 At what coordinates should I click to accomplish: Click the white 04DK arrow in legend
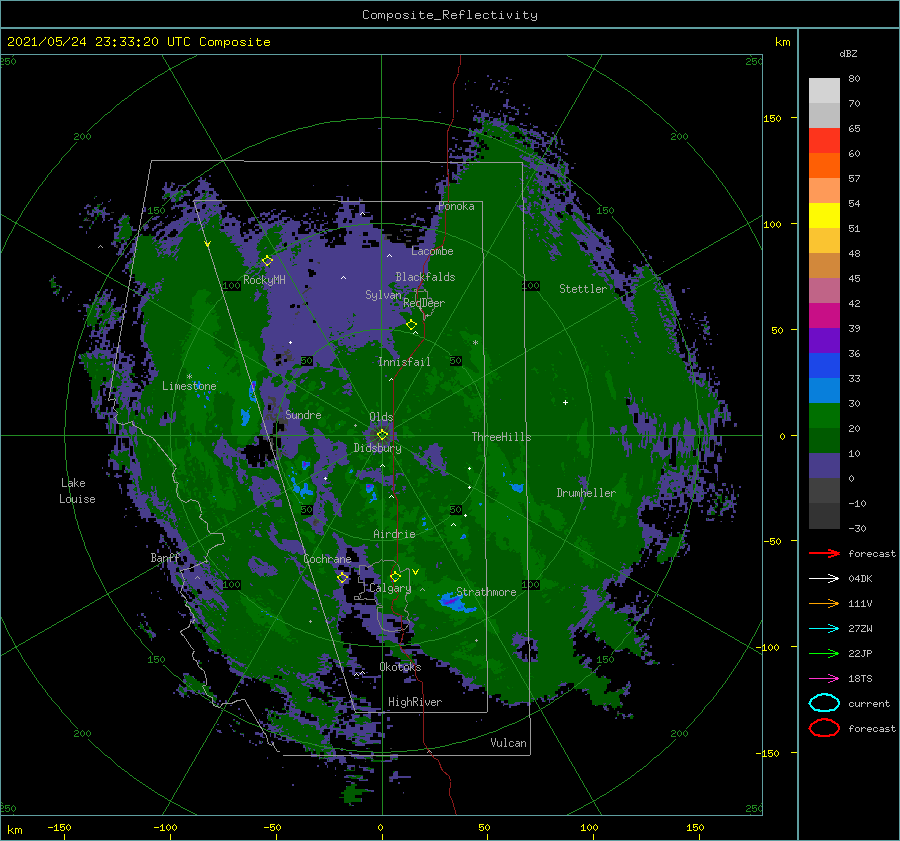click(824, 578)
